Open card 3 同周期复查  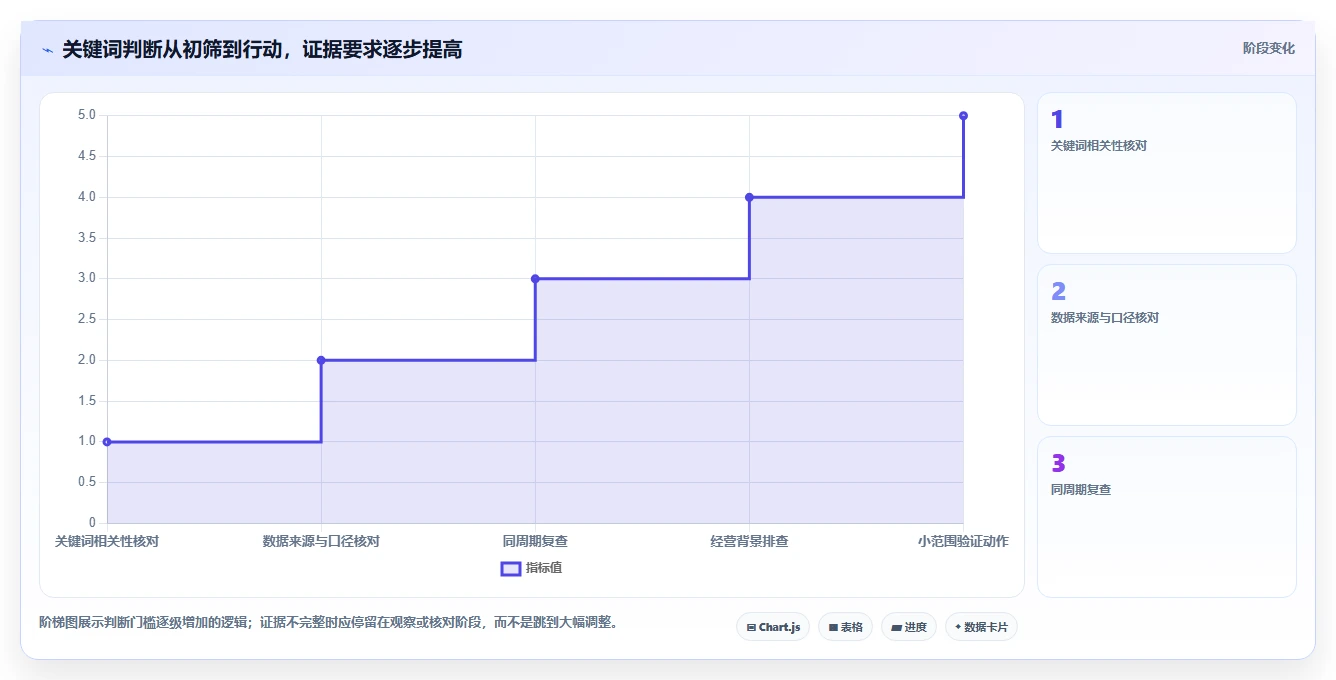pos(1166,517)
